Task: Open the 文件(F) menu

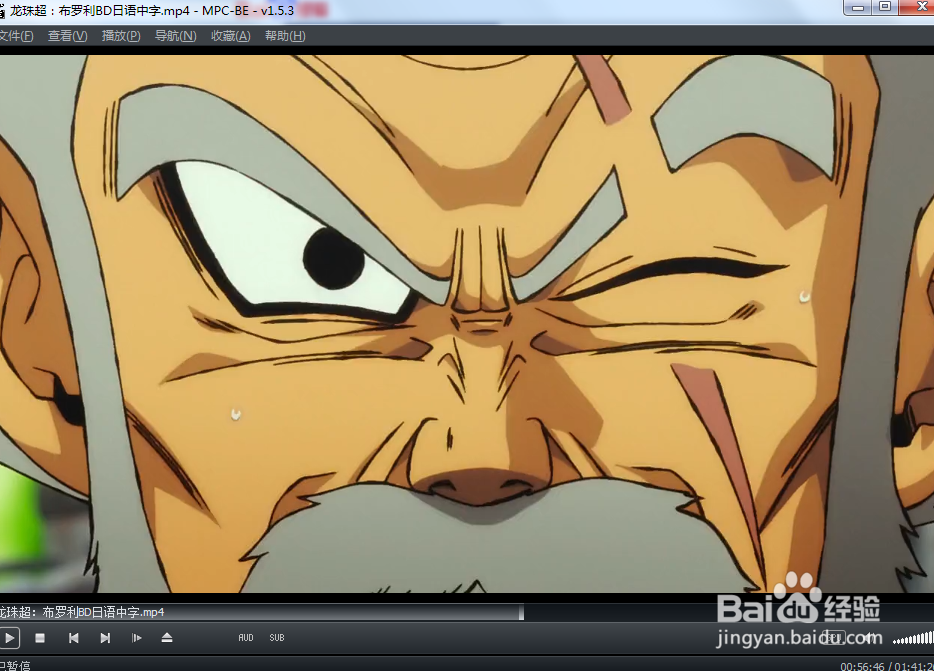Action: (x=16, y=36)
